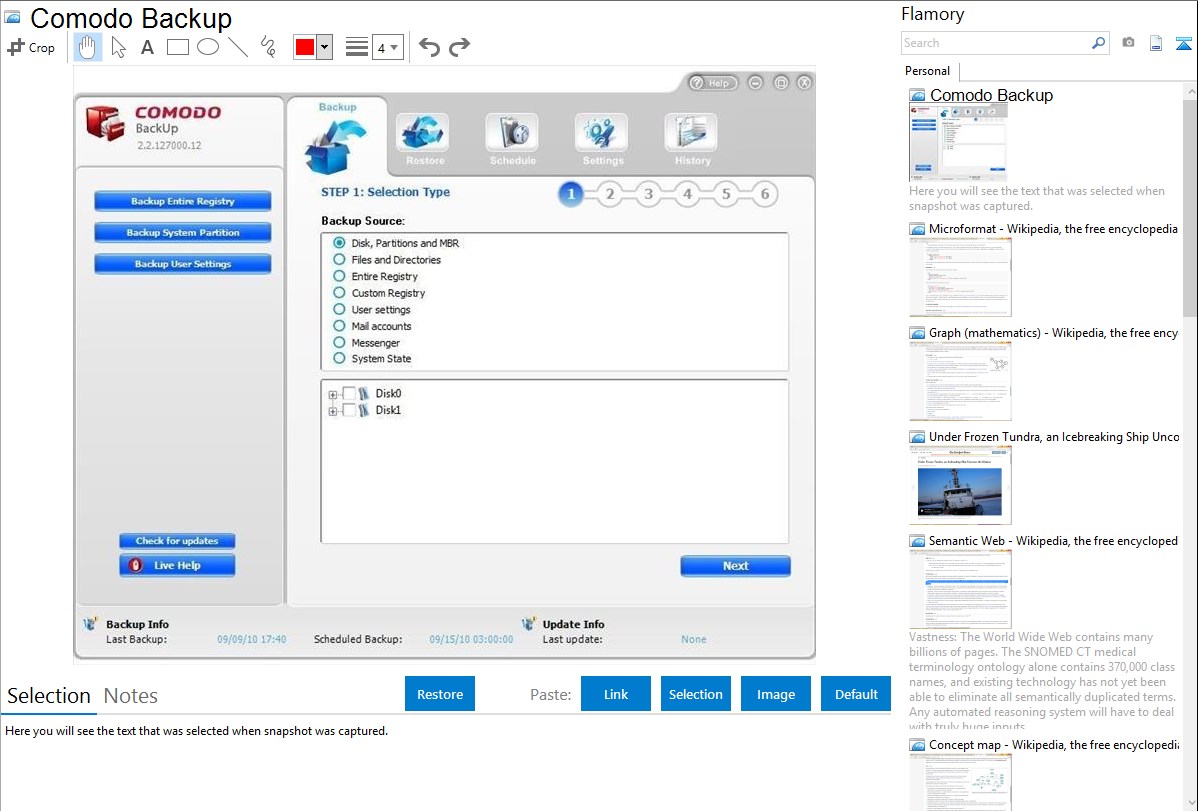Screen dimensions: 1198x811
Task: Click Check for updates button
Action: point(177,540)
